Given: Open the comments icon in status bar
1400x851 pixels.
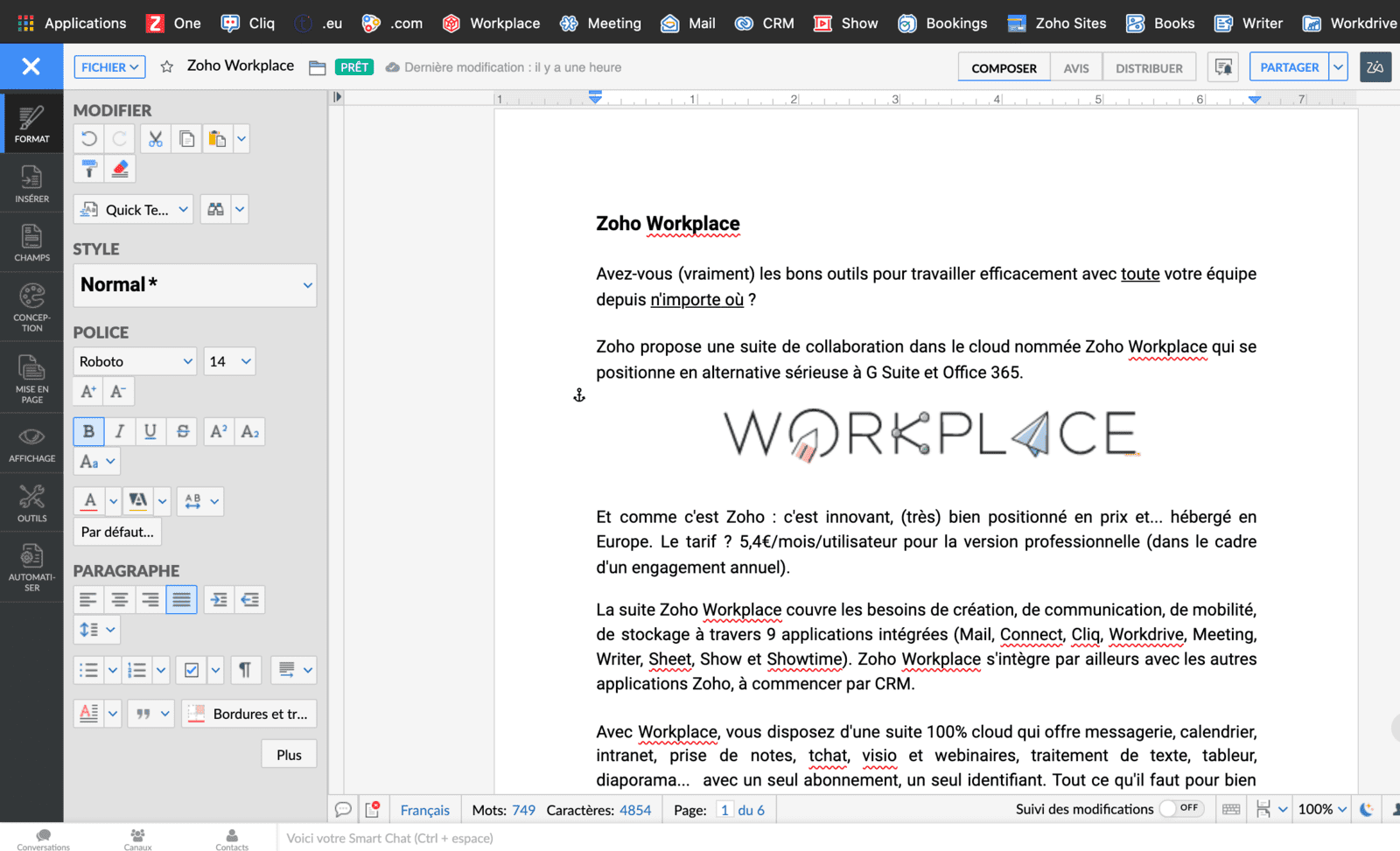Looking at the screenshot, I should [344, 810].
